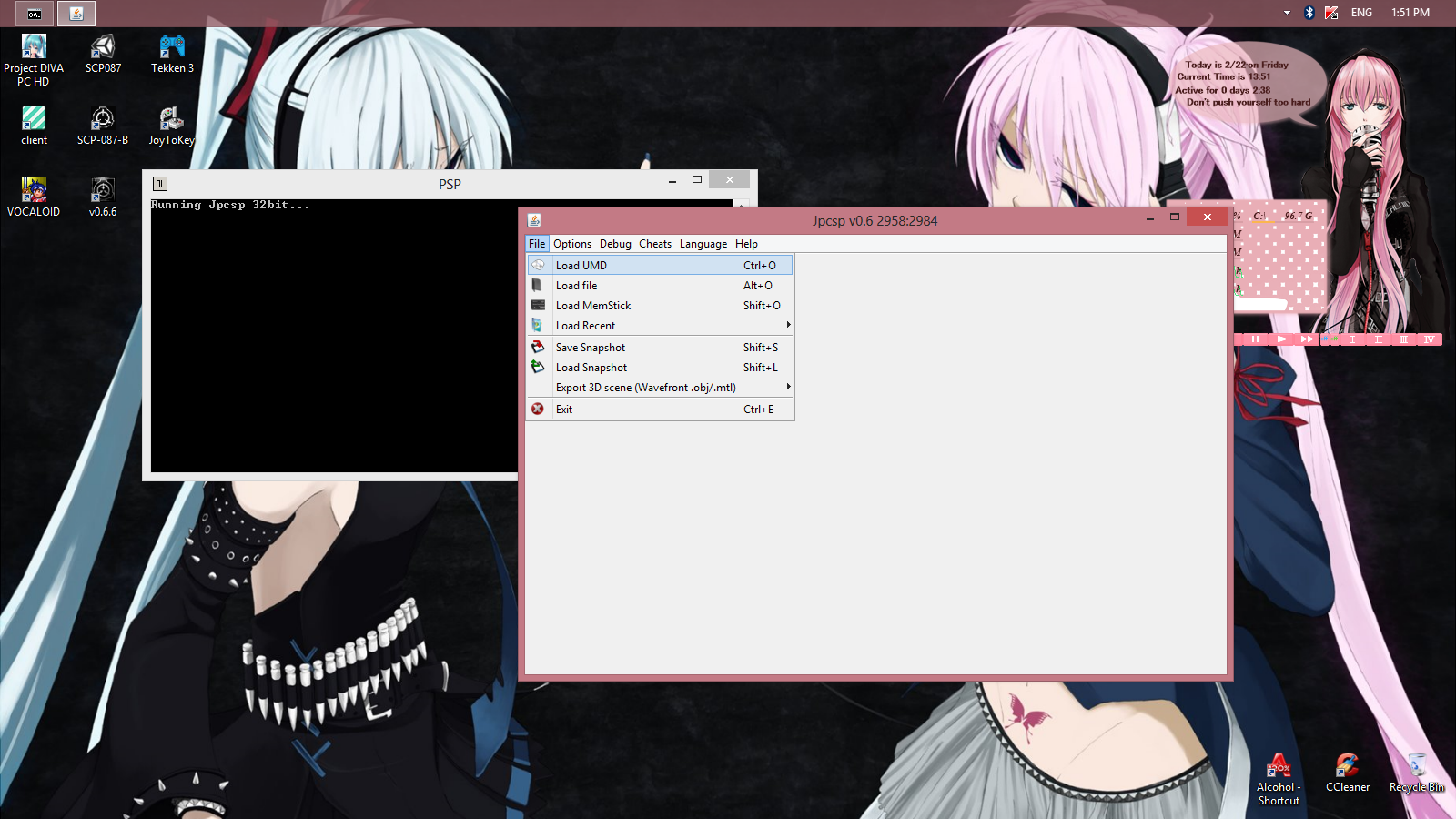Select preset IV on the music widget
Viewport: 1456px width, 819px height.
click(x=1429, y=339)
